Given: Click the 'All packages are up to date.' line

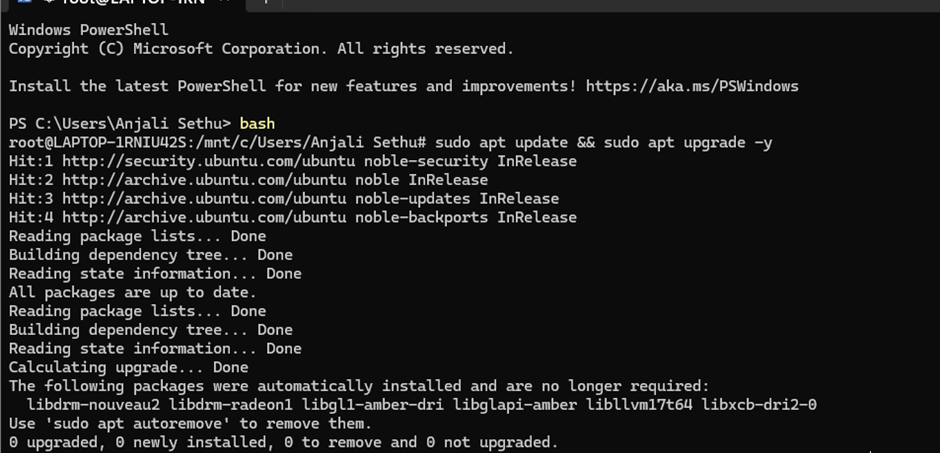Looking at the screenshot, I should 132,292.
